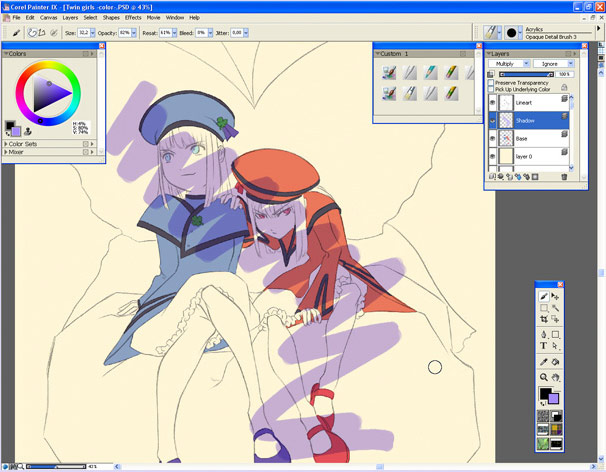Click the Clone Color stamp icon in Colors
Screen dimensions: 606x472
point(27,131)
